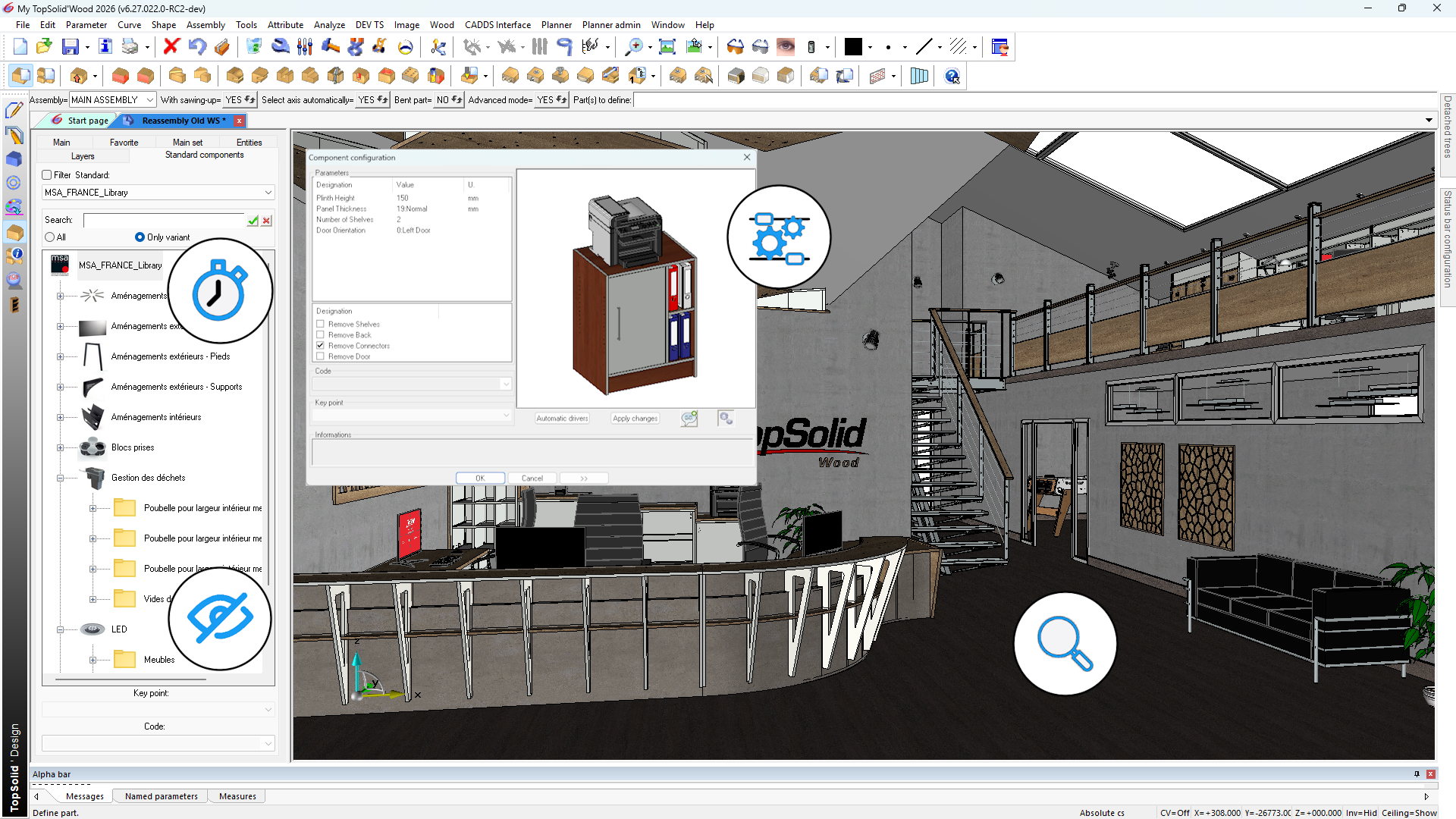Click the Hammer tool icon
The width and height of the screenshot is (1456, 819).
pos(331,47)
